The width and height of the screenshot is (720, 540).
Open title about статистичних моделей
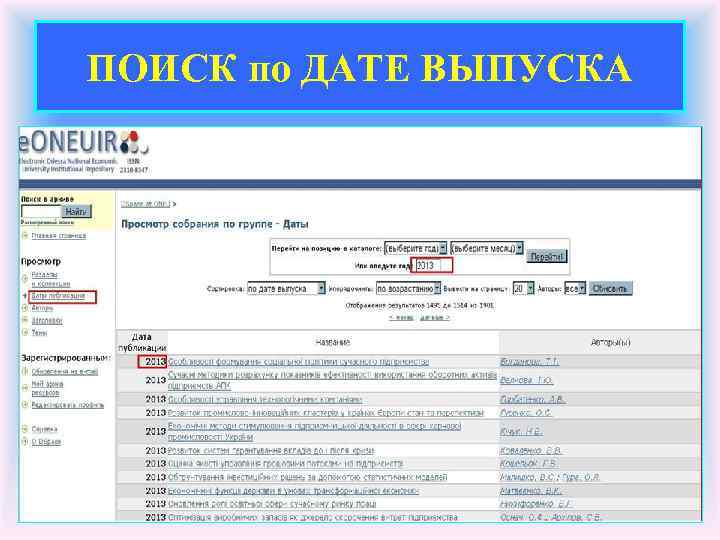pos(307,477)
